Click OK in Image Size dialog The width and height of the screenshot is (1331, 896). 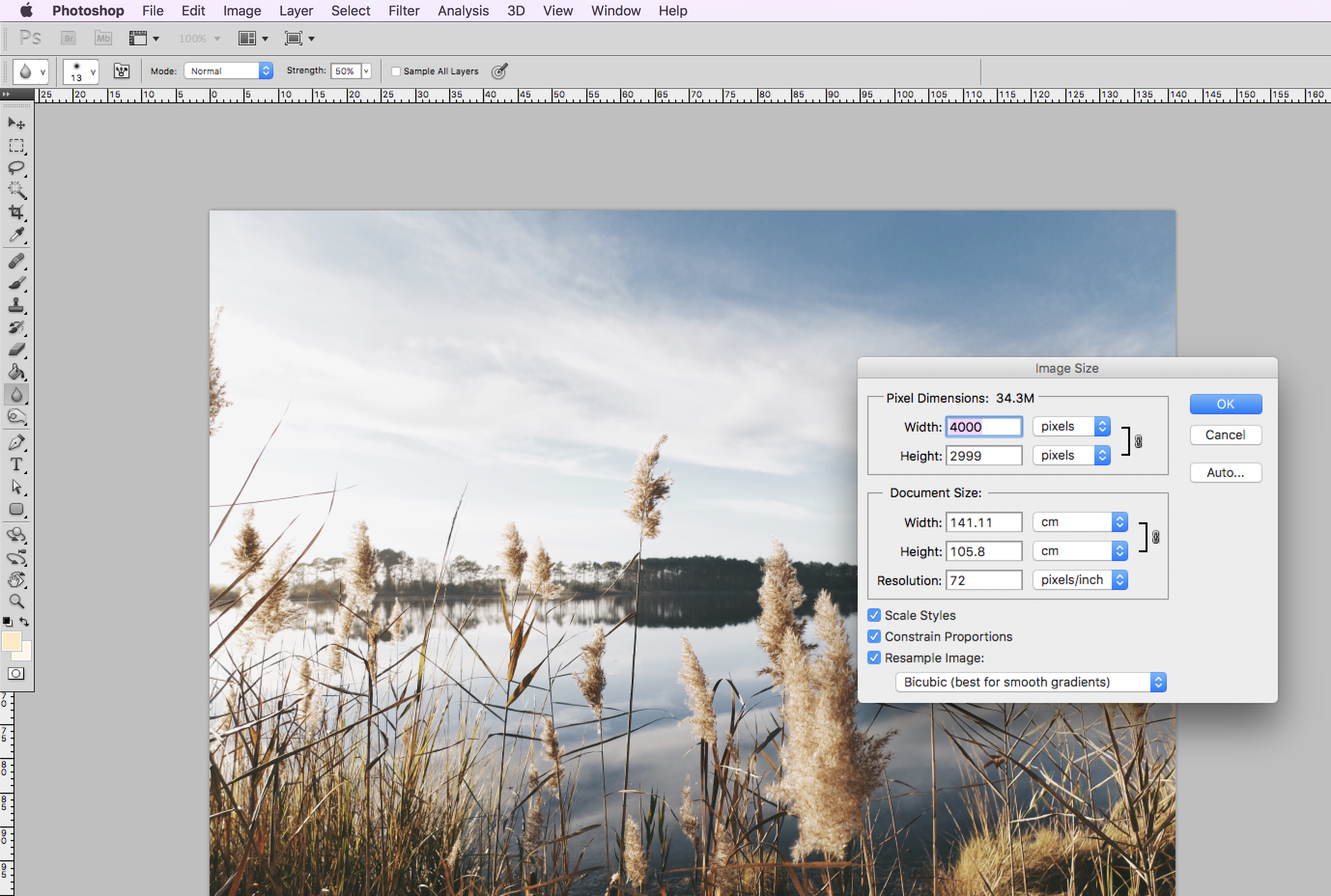1226,404
